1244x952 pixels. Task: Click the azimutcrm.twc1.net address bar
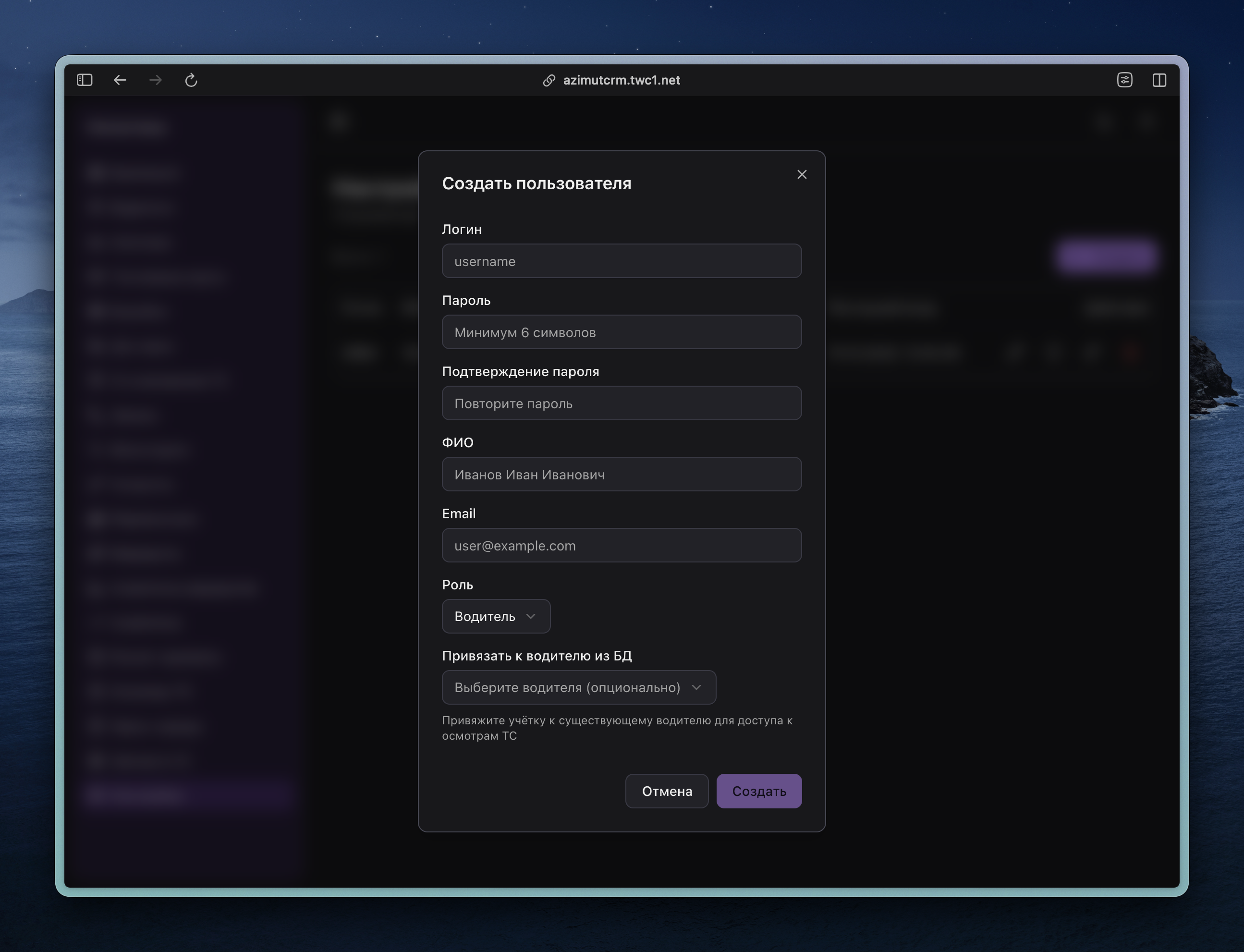pyautogui.click(x=622, y=81)
